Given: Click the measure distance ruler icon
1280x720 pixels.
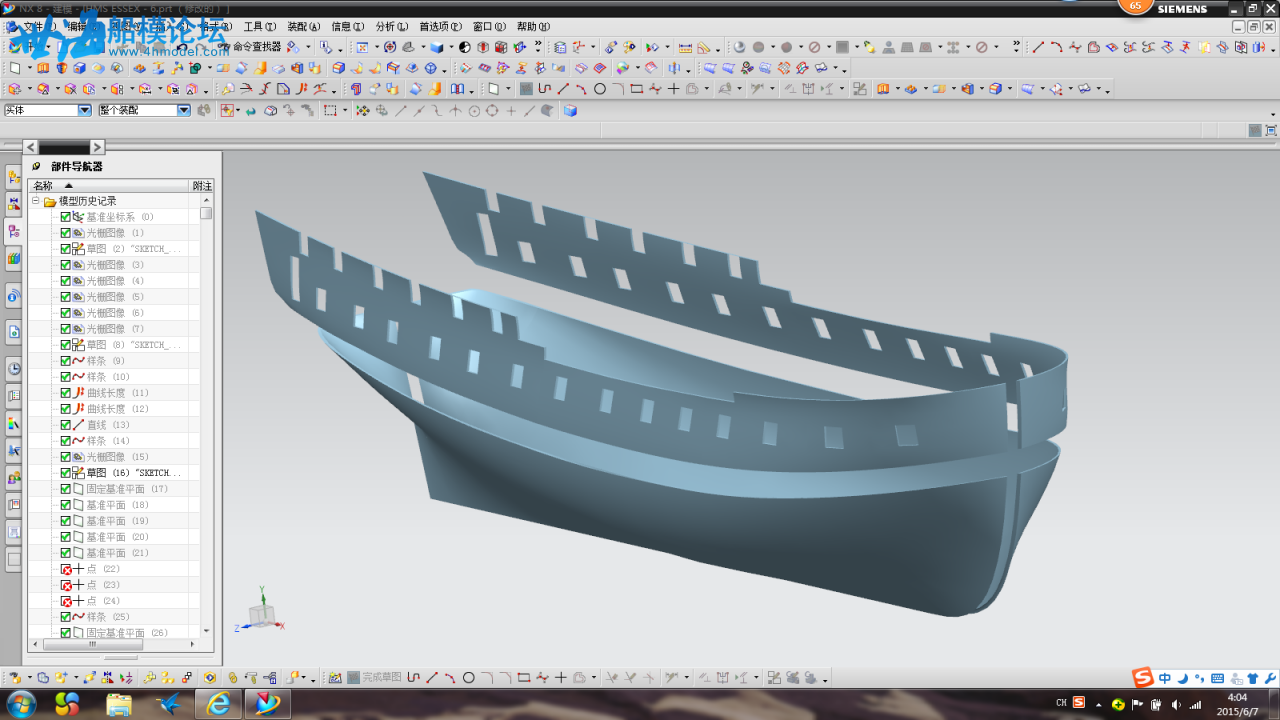Looking at the screenshot, I should click(x=685, y=47).
